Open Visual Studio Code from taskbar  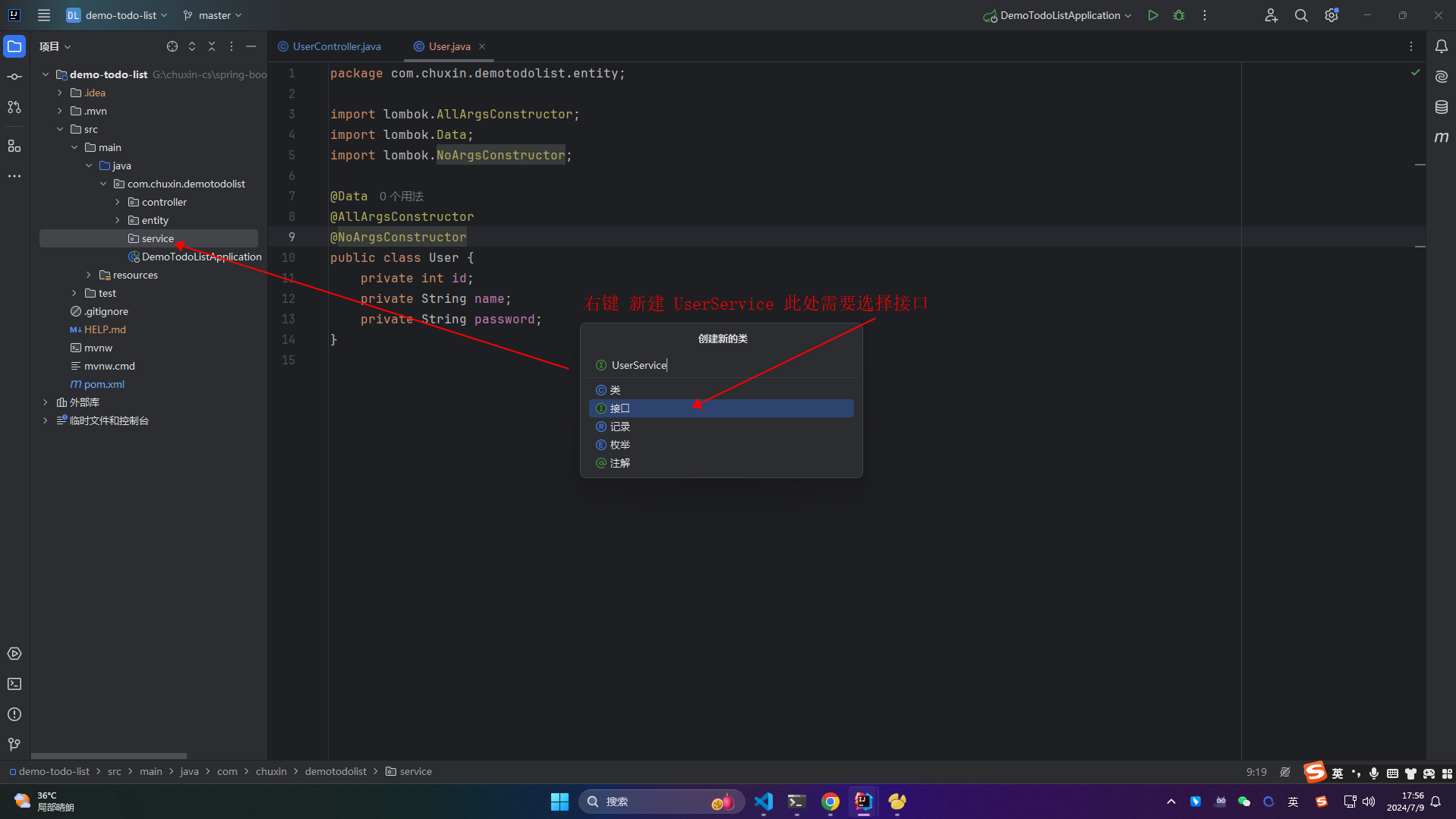pos(764,802)
